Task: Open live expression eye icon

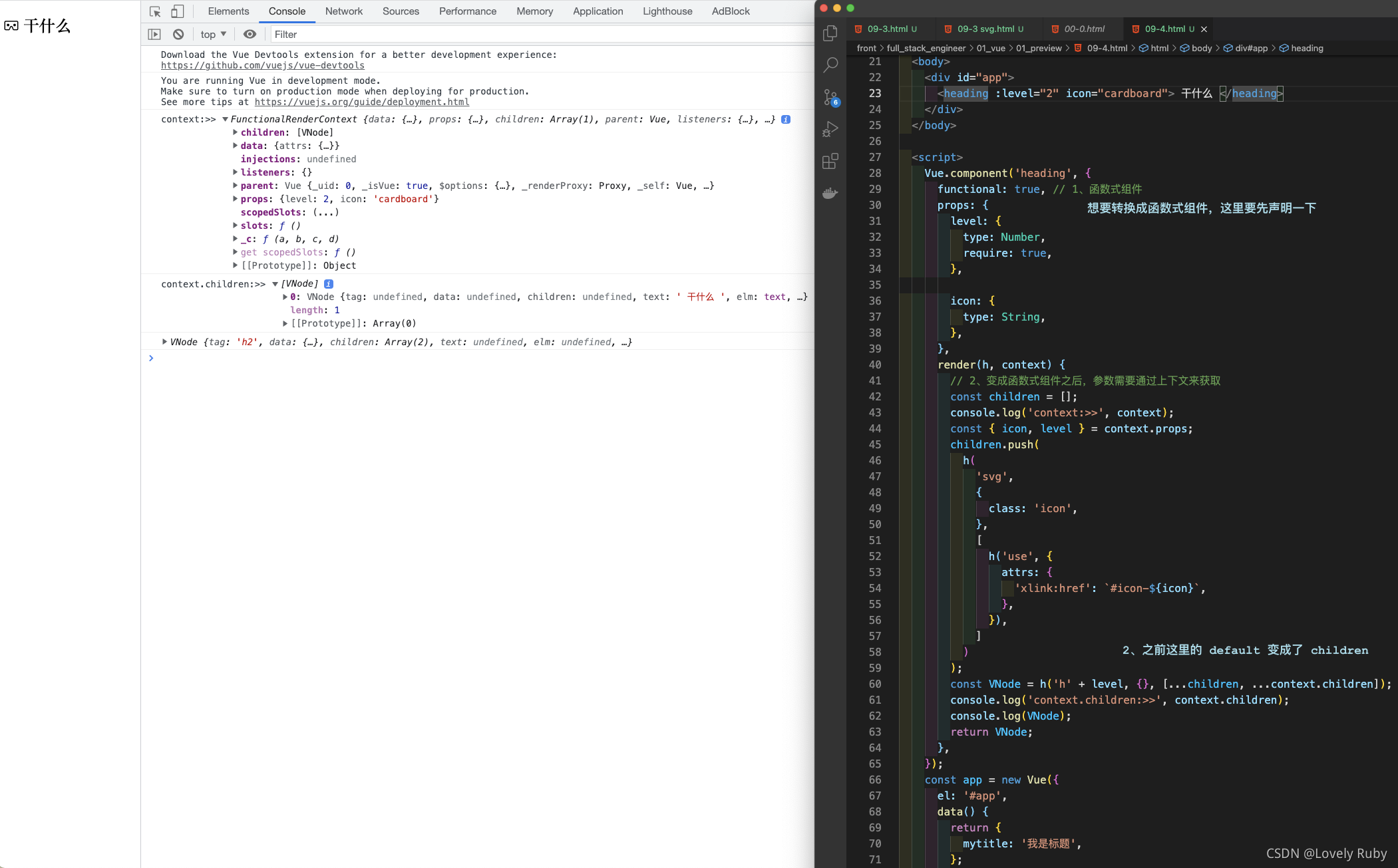Action: coord(250,34)
